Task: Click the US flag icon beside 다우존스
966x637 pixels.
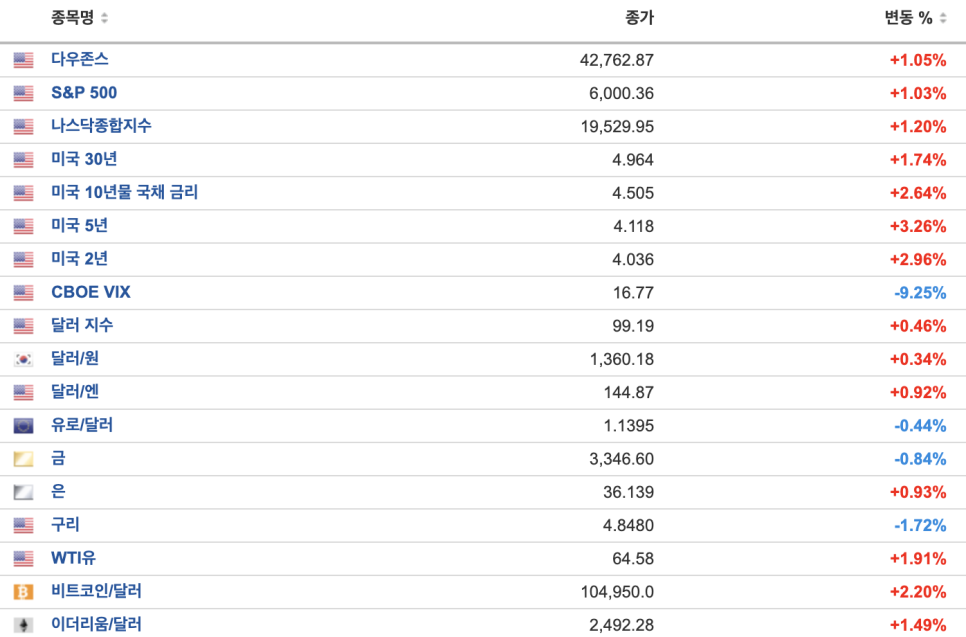Action: (x=23, y=60)
